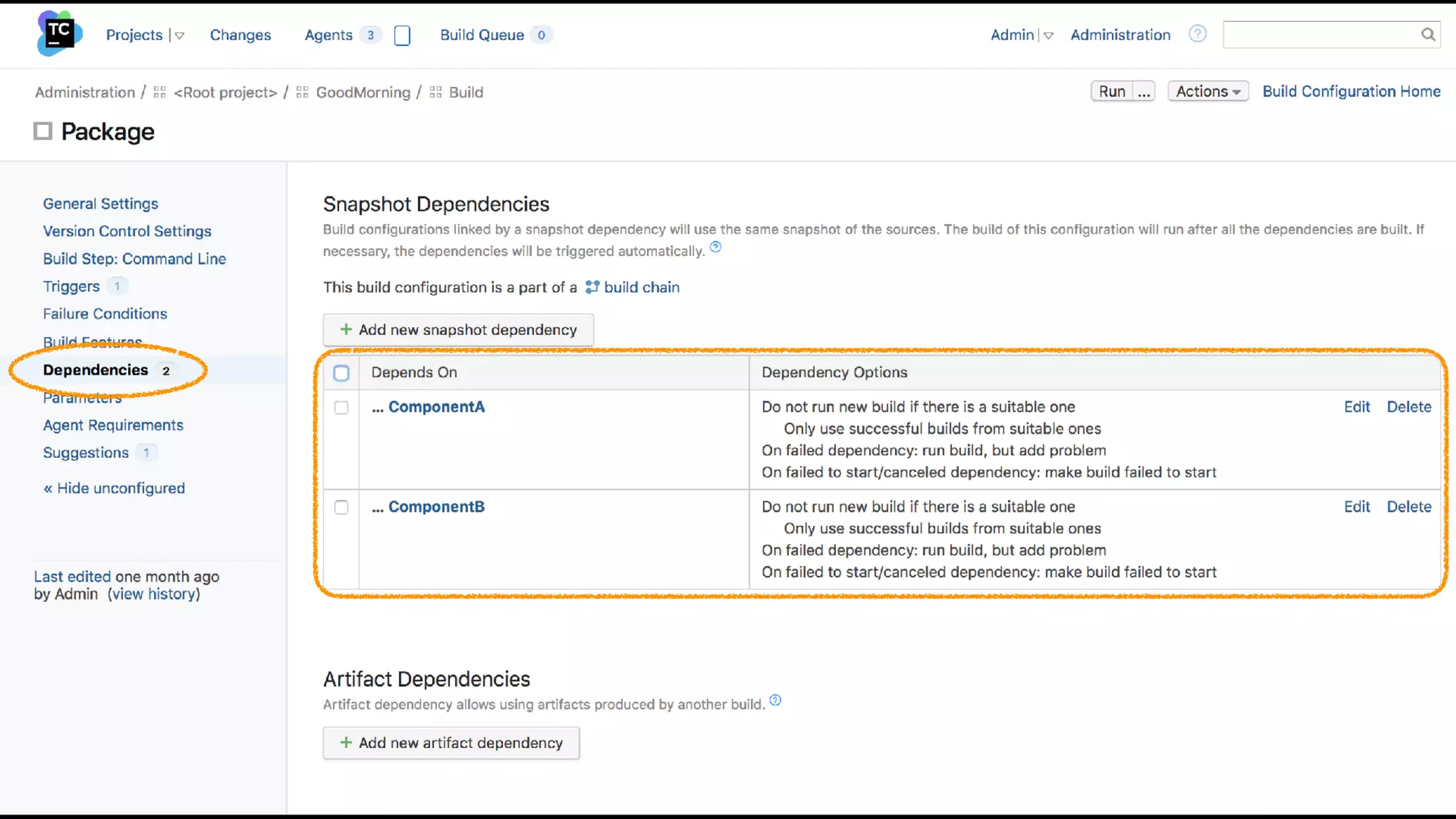
Task: Click the GoodMorning breadcrumb grid icon
Action: click(302, 92)
